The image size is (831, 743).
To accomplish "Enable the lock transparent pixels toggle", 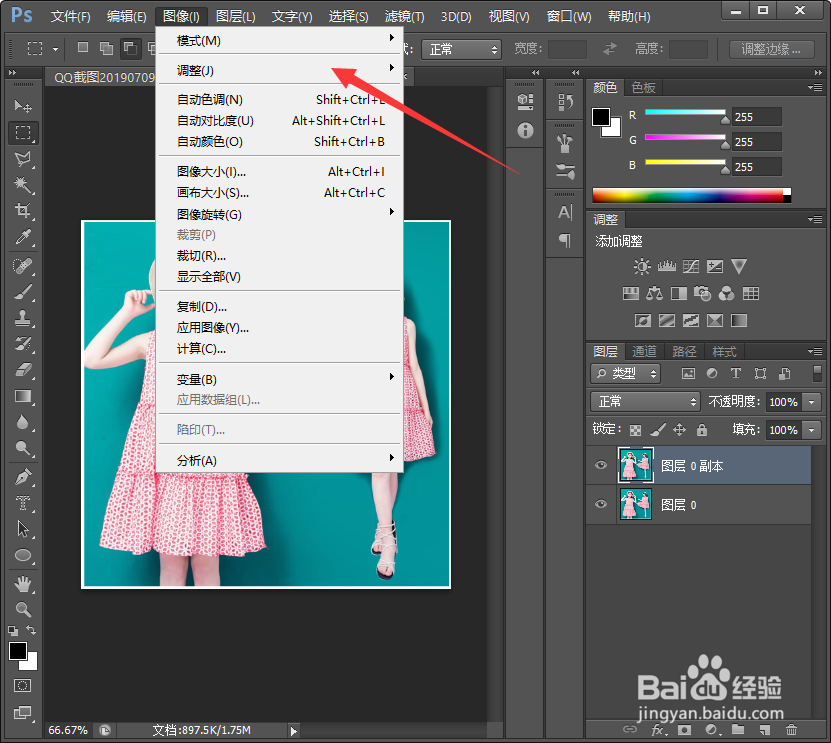I will [633, 429].
